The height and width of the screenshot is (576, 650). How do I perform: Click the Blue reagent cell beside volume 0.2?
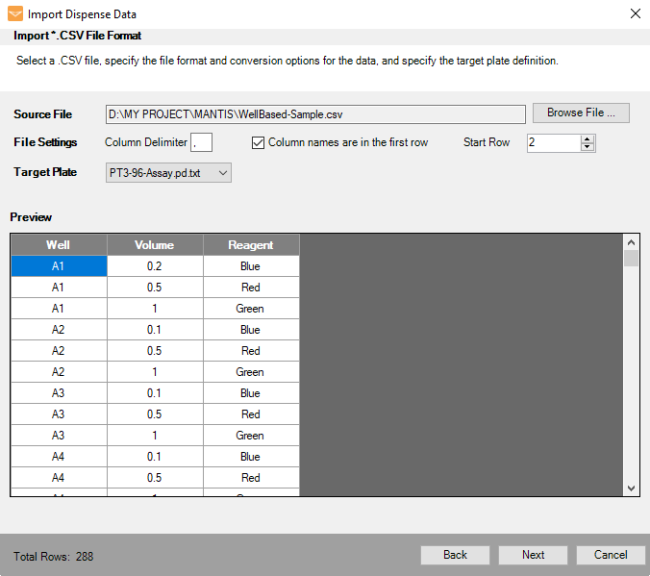pos(251,266)
